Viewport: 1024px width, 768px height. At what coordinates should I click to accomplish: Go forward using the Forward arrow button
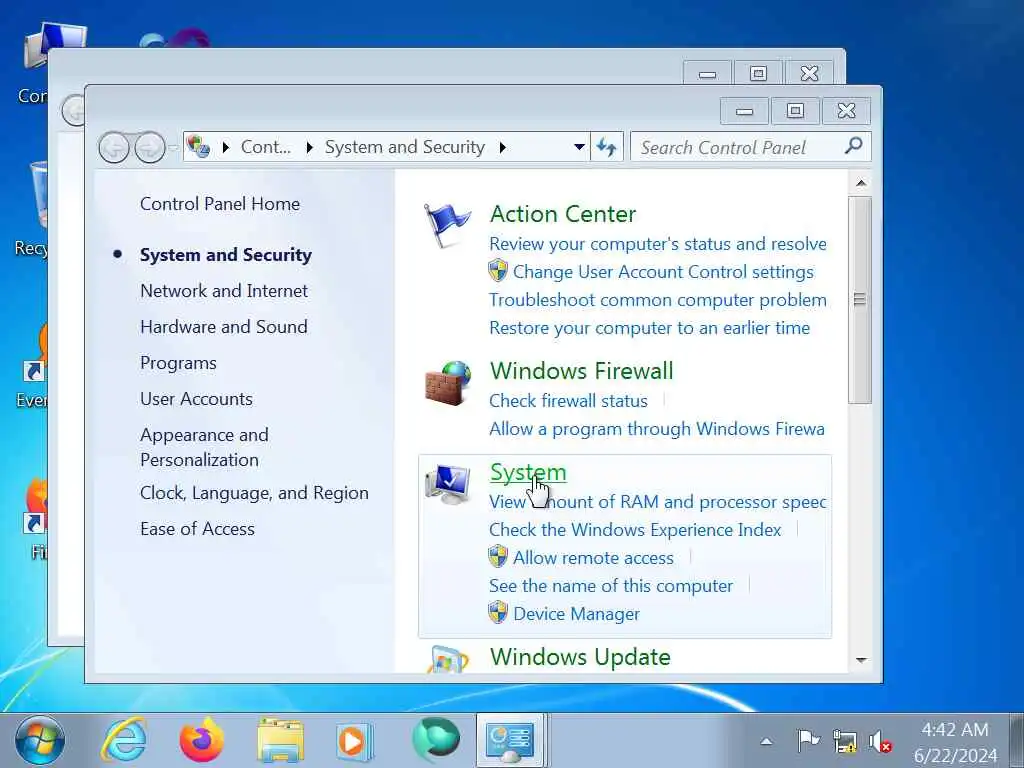click(150, 148)
